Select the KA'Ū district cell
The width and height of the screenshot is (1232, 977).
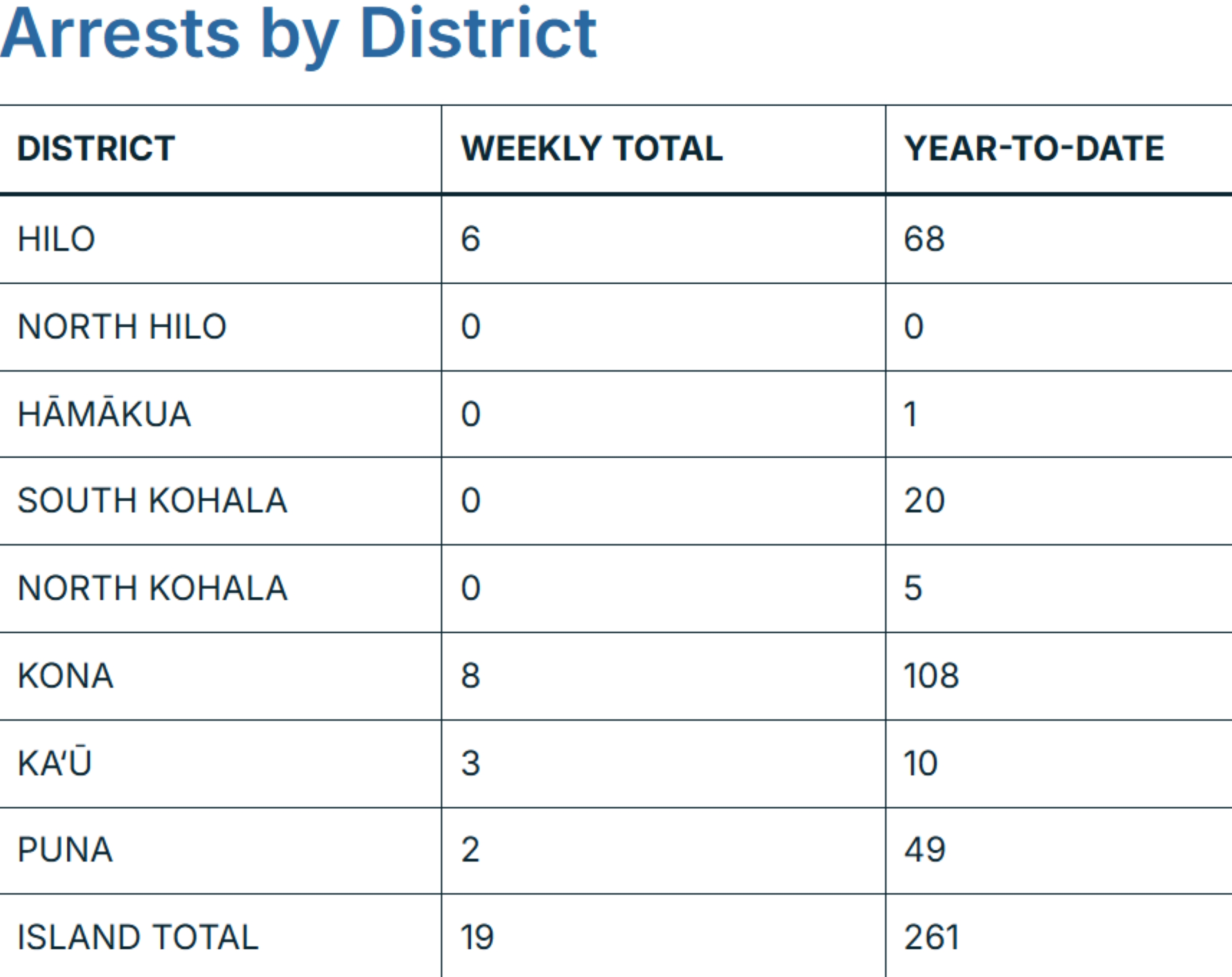click(x=54, y=763)
